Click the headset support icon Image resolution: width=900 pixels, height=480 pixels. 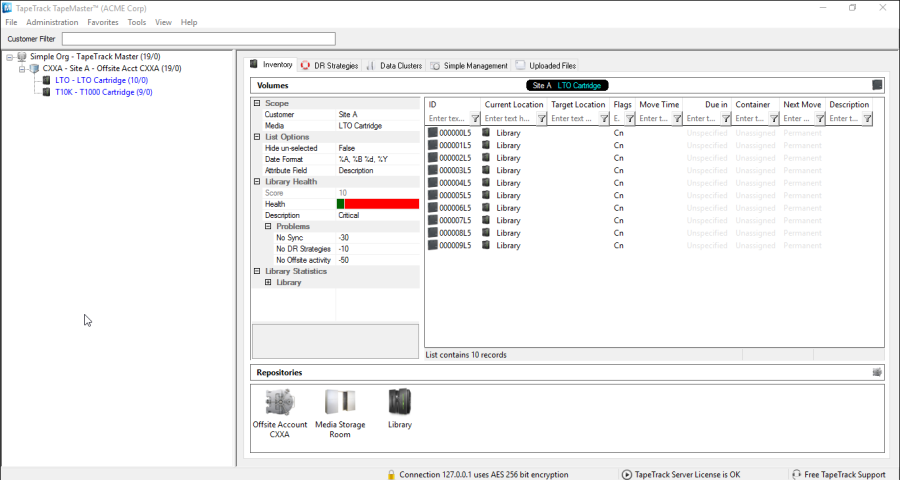pos(796,475)
